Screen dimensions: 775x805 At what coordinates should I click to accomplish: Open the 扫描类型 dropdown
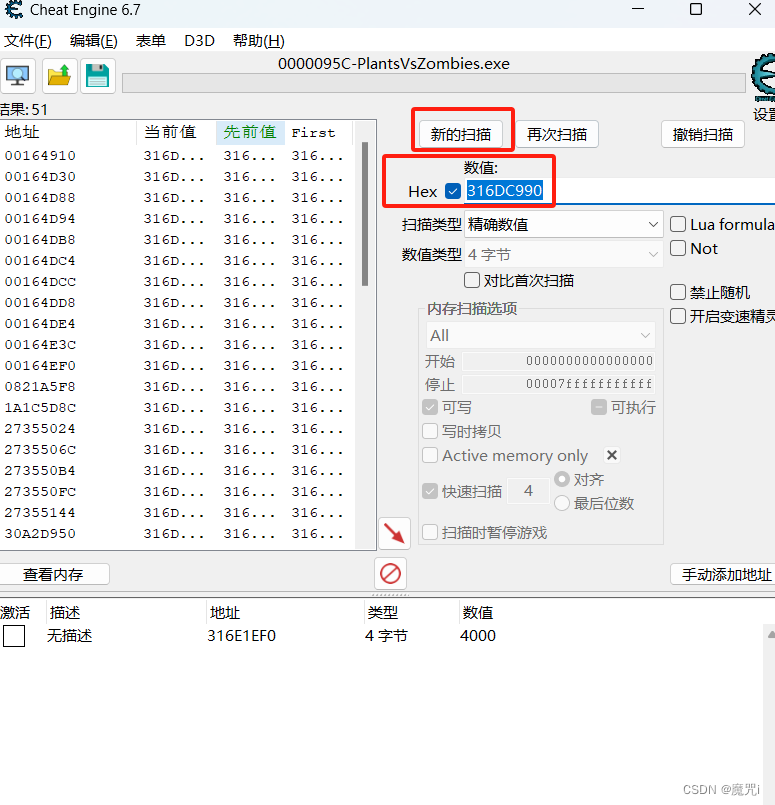pos(564,225)
